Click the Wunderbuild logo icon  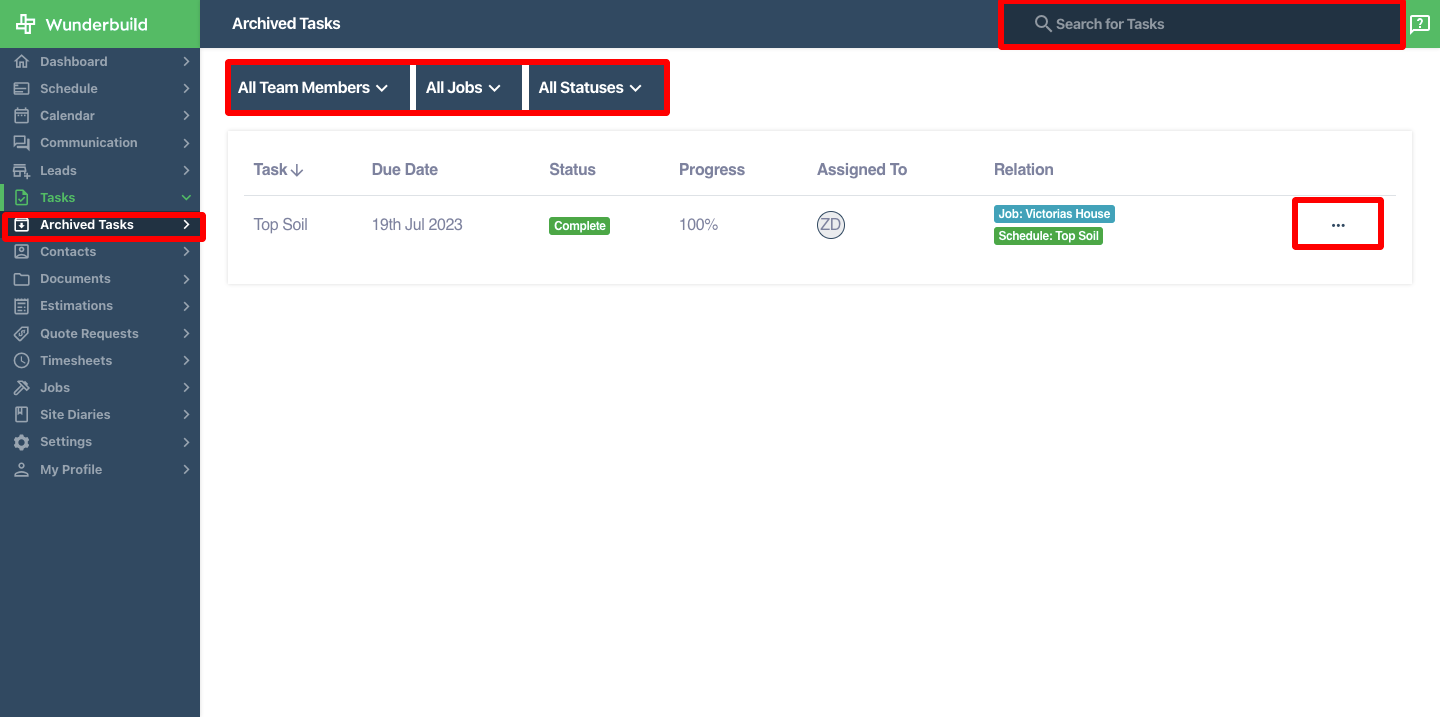point(25,24)
